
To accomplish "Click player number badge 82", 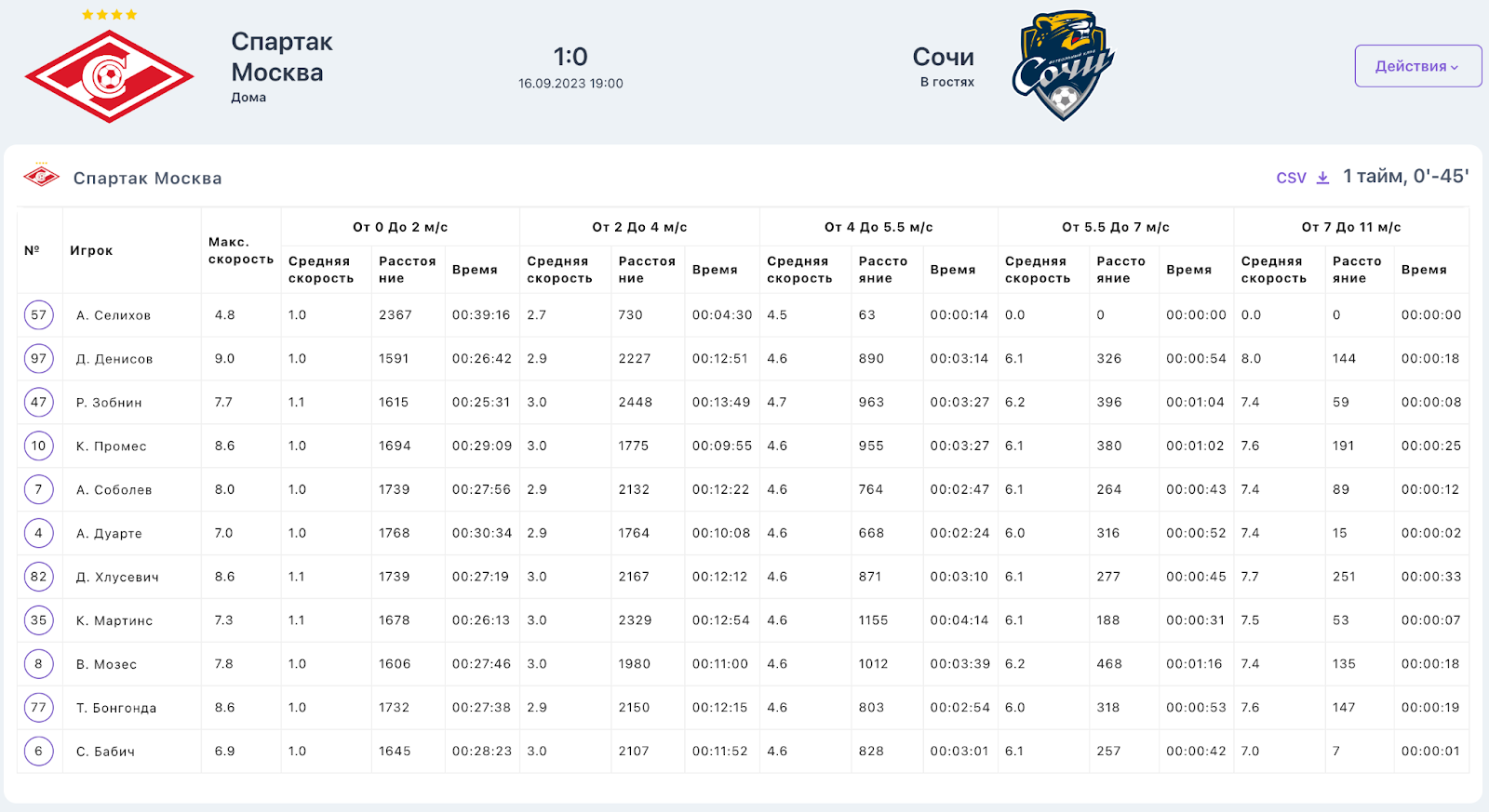I will pyautogui.click(x=38, y=577).
